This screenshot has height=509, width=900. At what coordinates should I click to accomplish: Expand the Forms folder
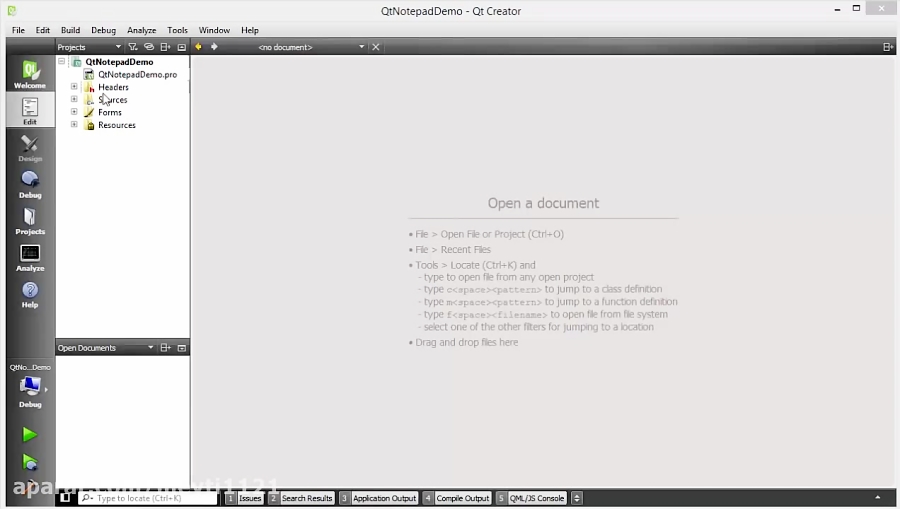point(74,112)
